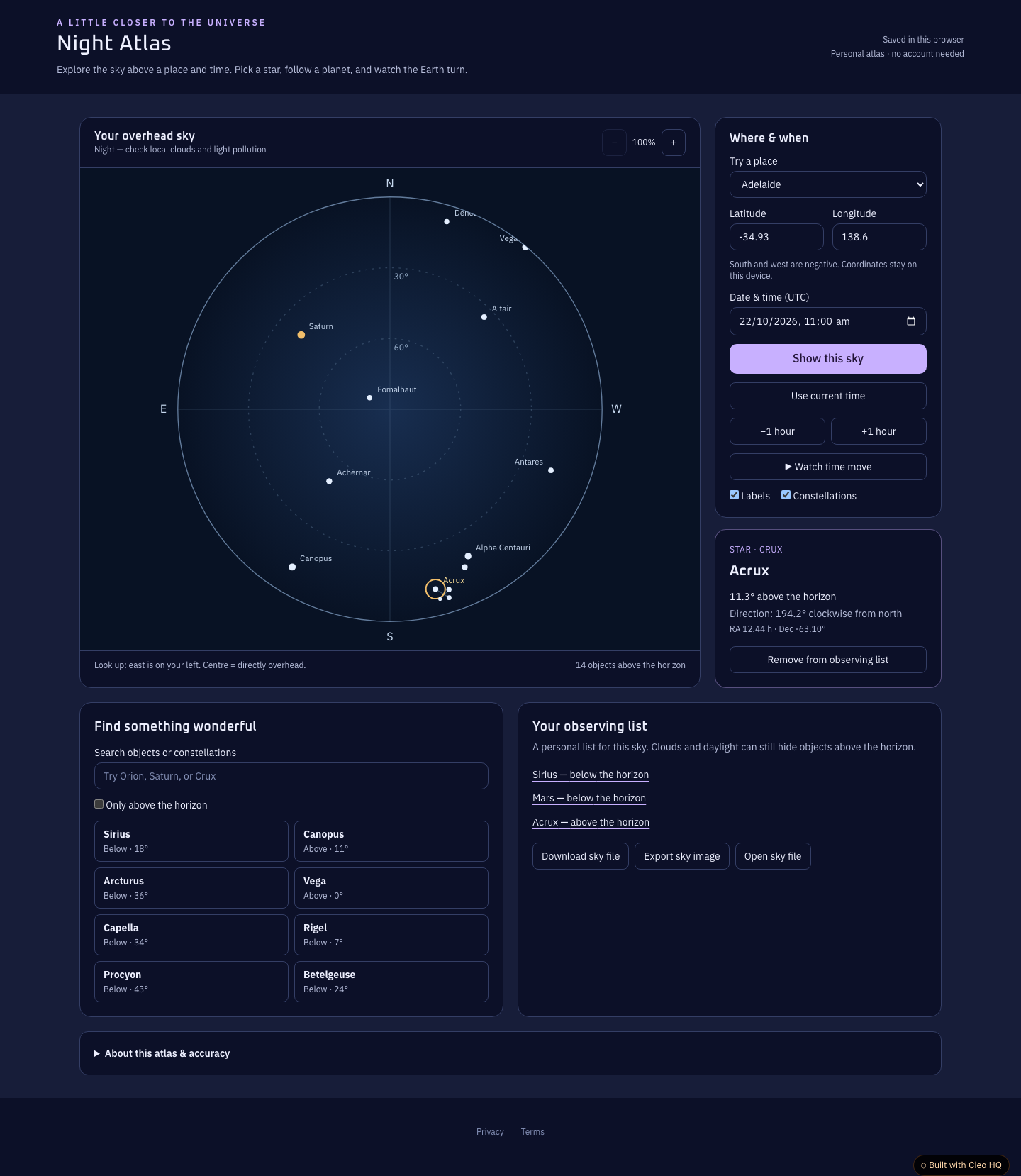Remove Acrux from observing list
This screenshot has width=1021, height=1176.
(828, 660)
